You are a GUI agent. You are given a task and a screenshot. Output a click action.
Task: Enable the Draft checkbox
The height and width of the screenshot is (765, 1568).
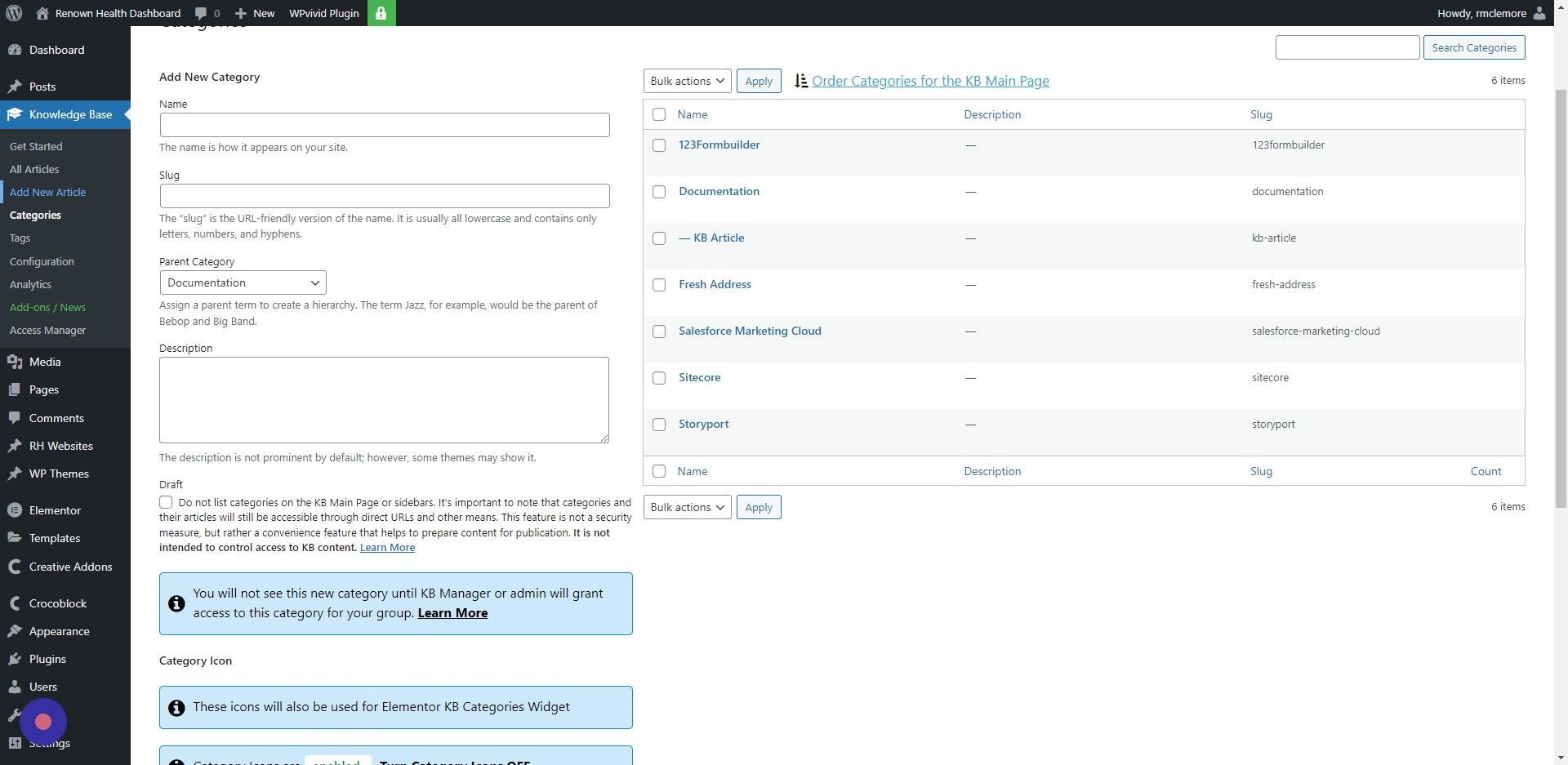166,502
